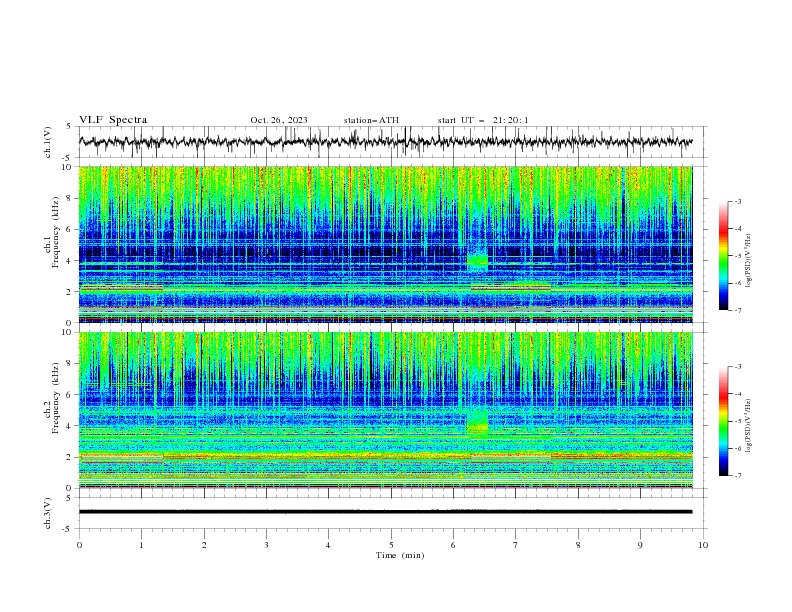Image resolution: width=792 pixels, height=612 pixels.
Task: Click the "station=ATH" header label
Action: click(x=371, y=120)
